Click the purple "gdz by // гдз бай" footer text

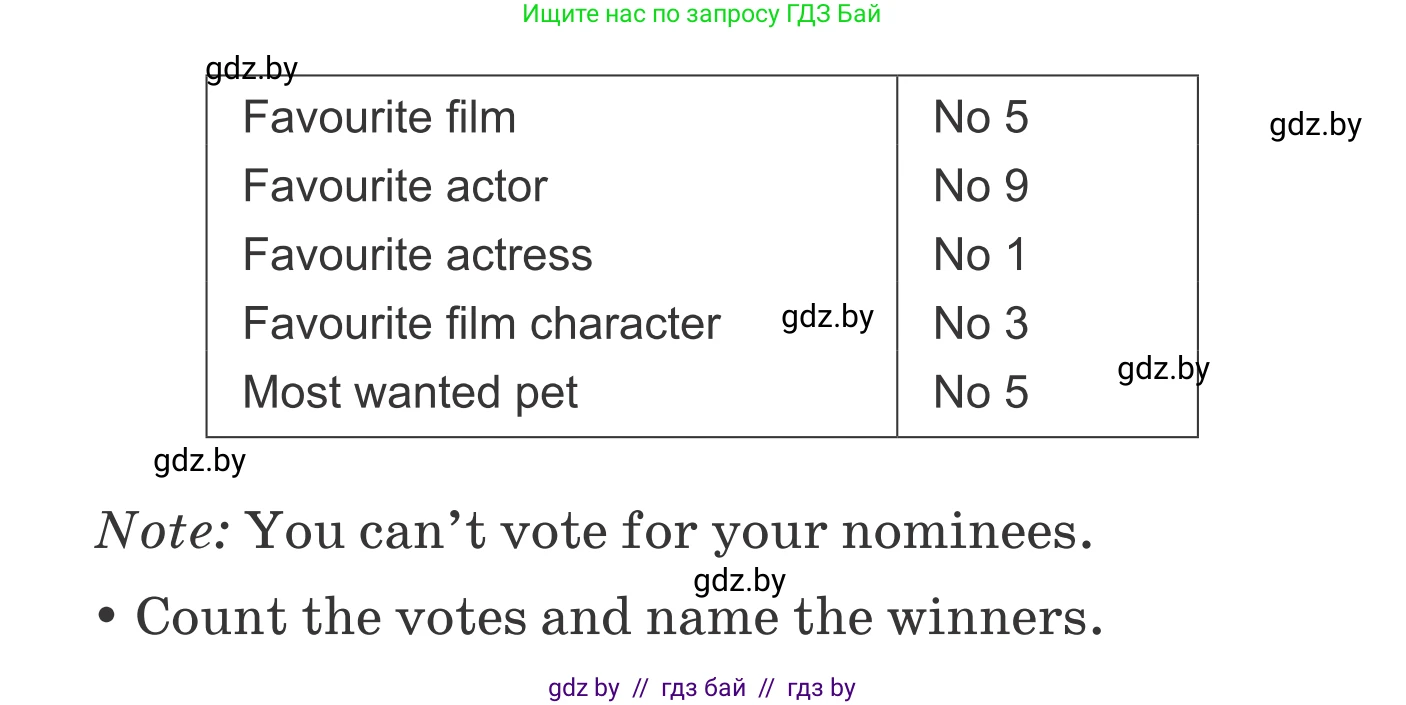701,688
